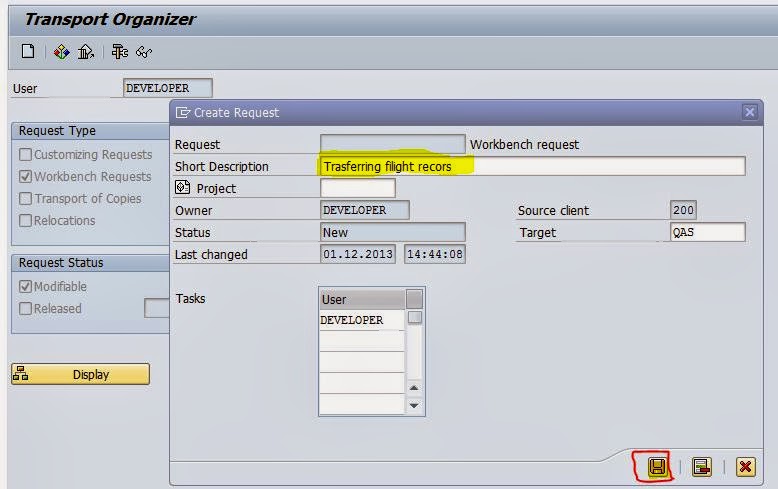Click the Status field showing New
This screenshot has height=489, width=778.
click(x=392, y=232)
